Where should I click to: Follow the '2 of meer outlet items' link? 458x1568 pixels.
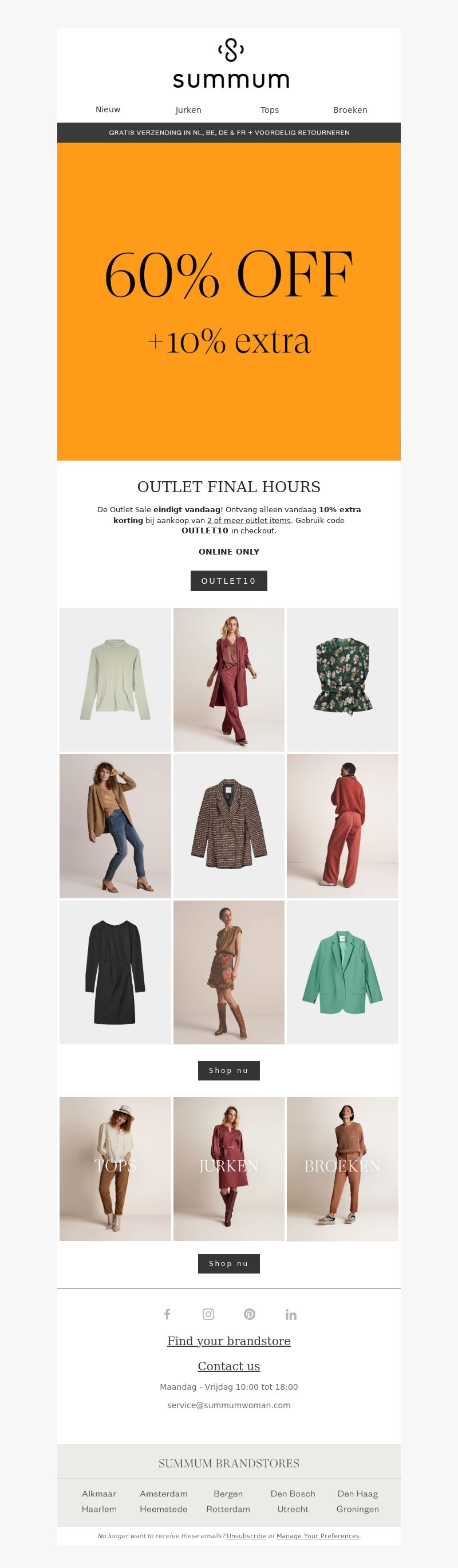[249, 520]
